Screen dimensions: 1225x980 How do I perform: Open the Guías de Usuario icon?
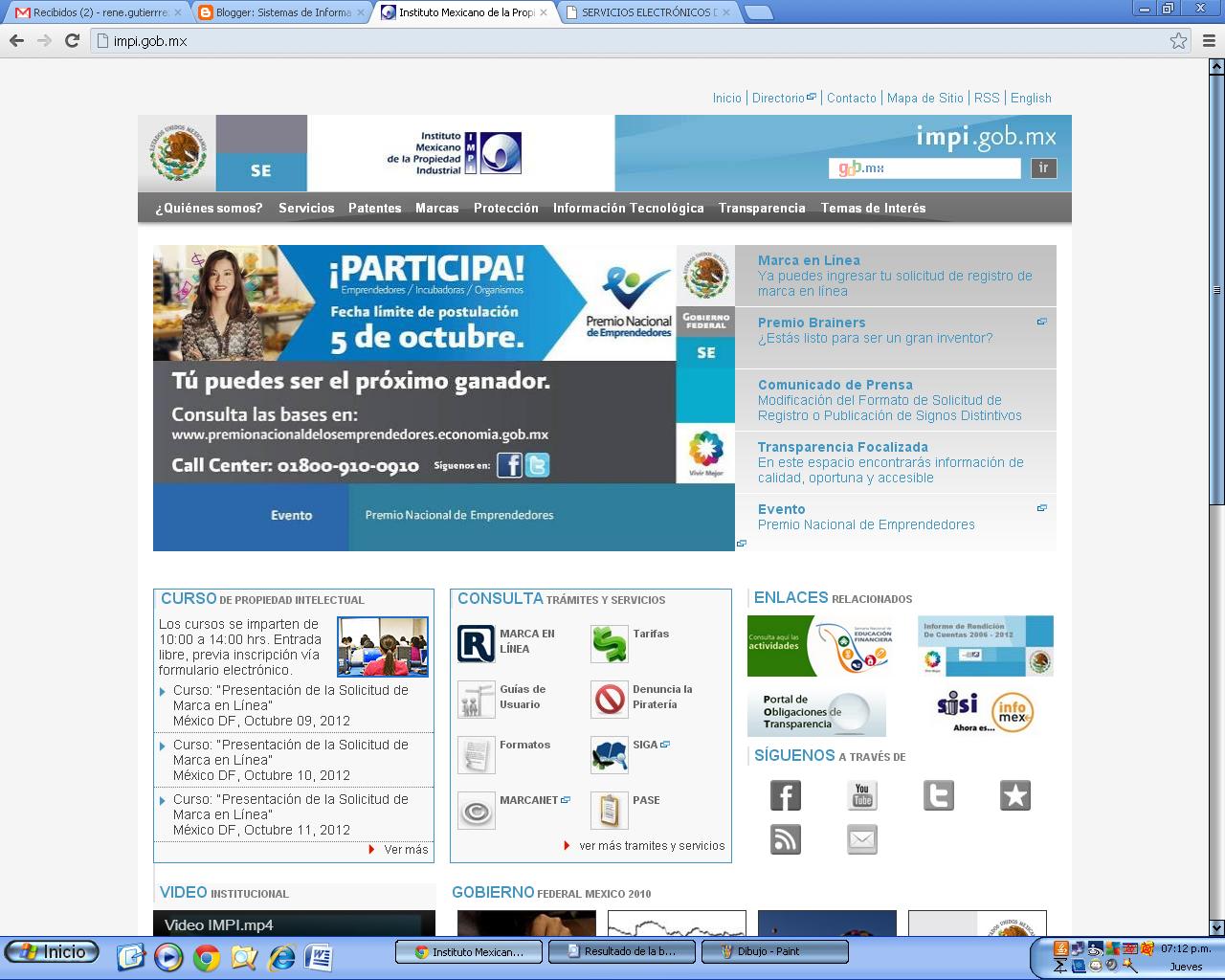coord(476,700)
